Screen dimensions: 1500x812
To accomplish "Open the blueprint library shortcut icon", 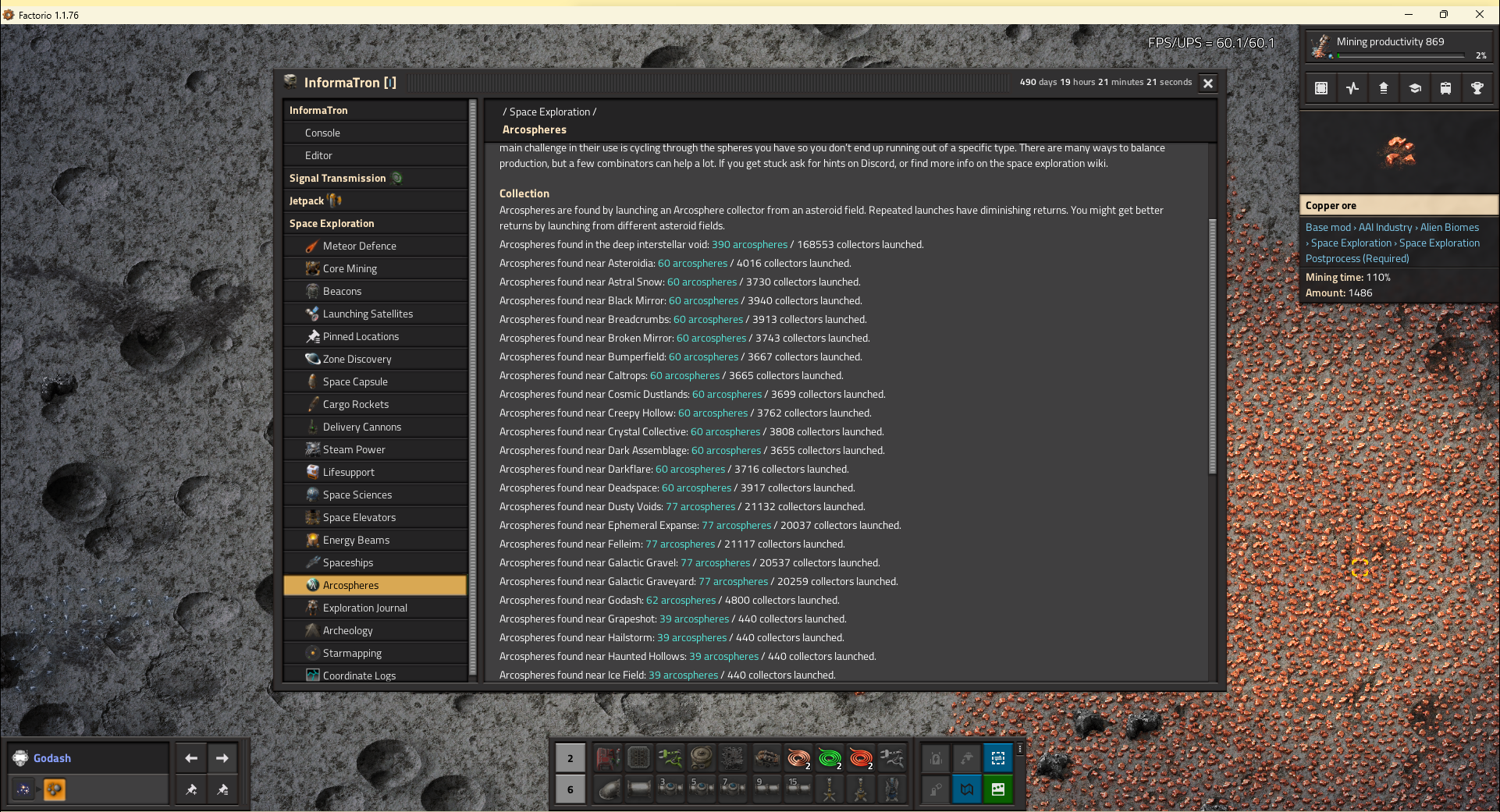I will (x=1321, y=88).
